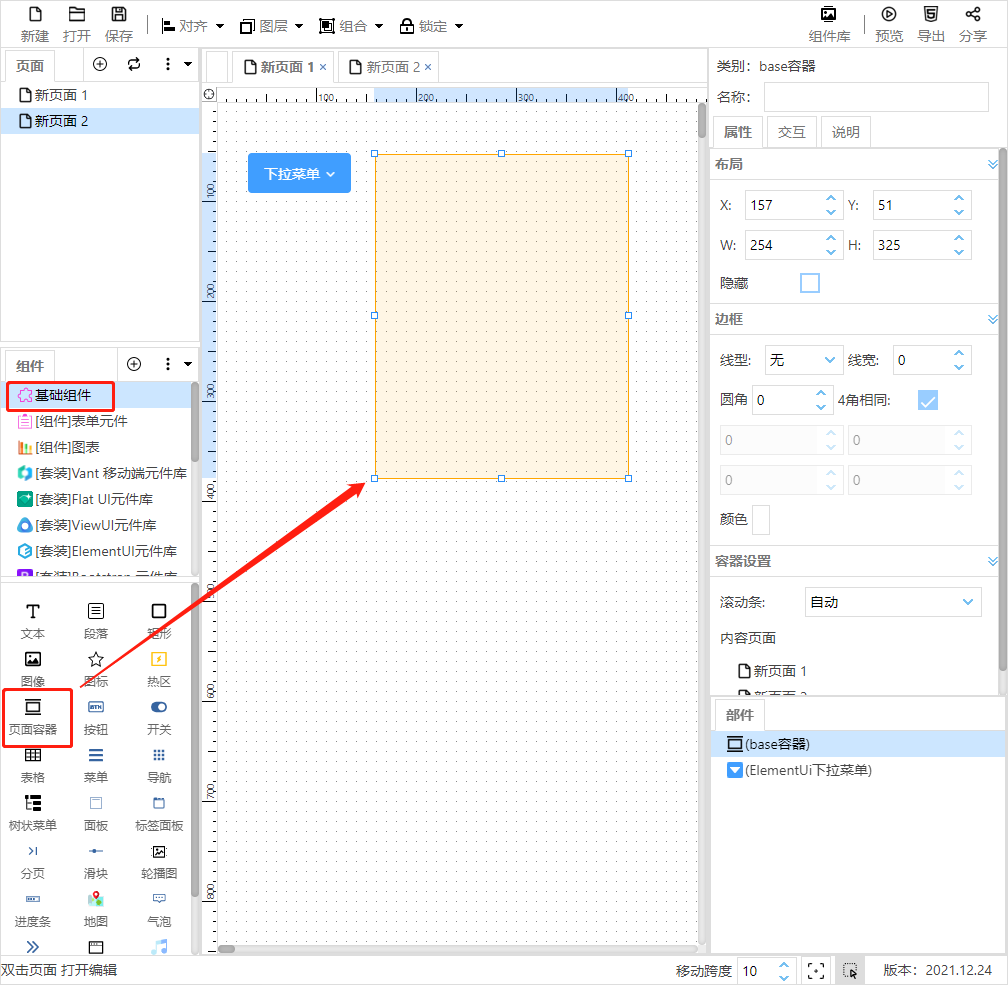Viewport: 1008px width, 985px height.
Task: Close the 新页面 1 canvas tab
Action: (x=323, y=67)
